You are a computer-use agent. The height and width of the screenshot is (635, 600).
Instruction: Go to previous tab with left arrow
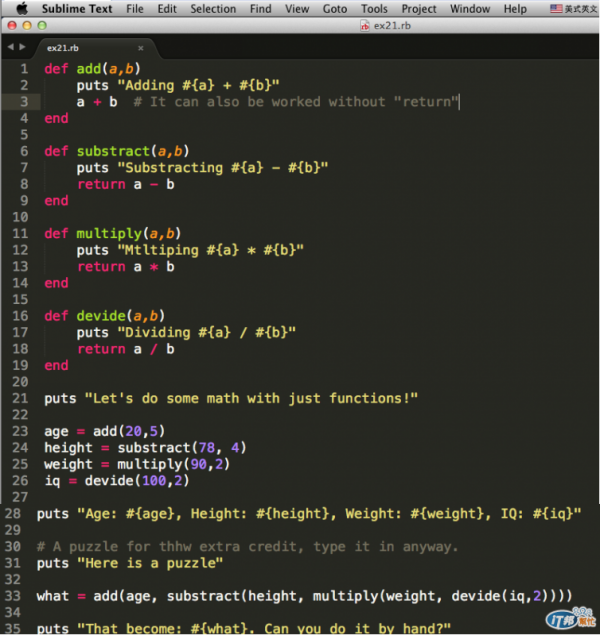[x=11, y=47]
